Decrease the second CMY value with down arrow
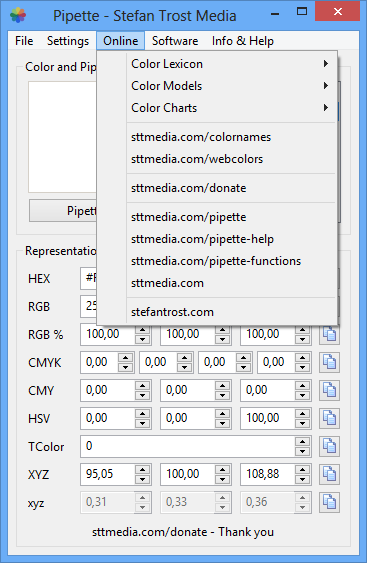This screenshot has width=367, height=563. (x=223, y=395)
